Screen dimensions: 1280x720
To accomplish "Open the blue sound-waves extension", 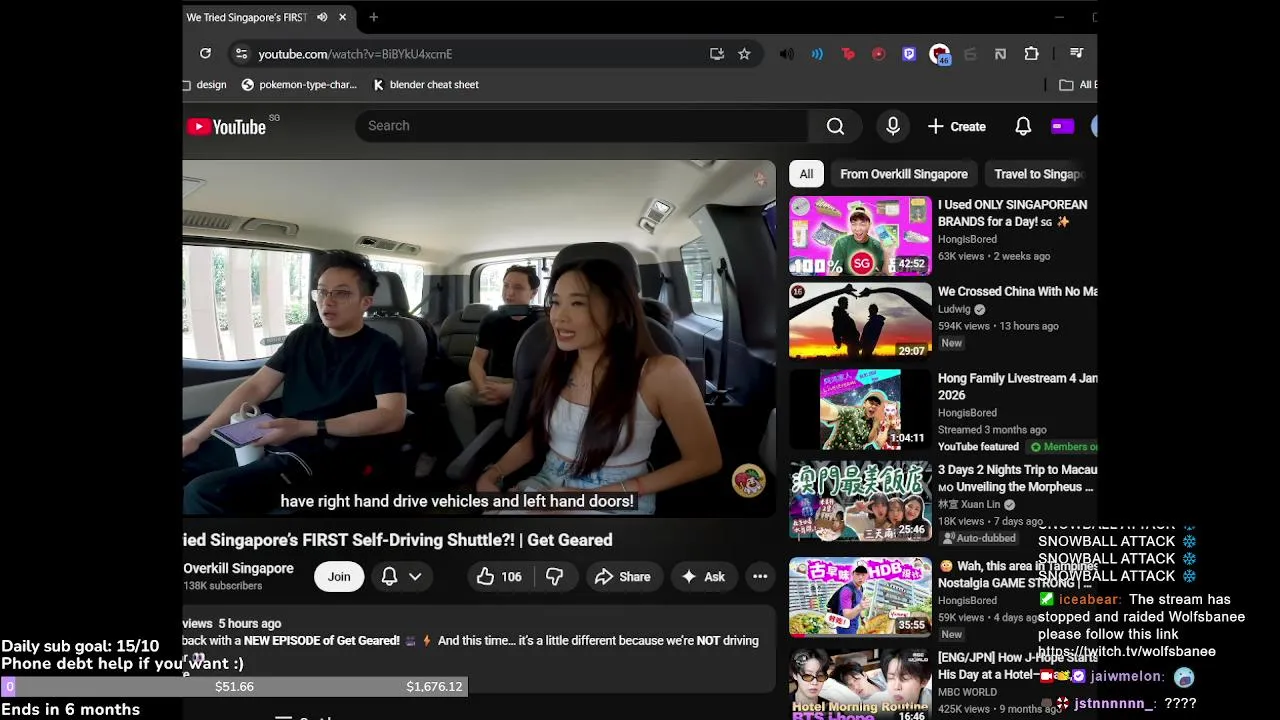I will tap(817, 54).
